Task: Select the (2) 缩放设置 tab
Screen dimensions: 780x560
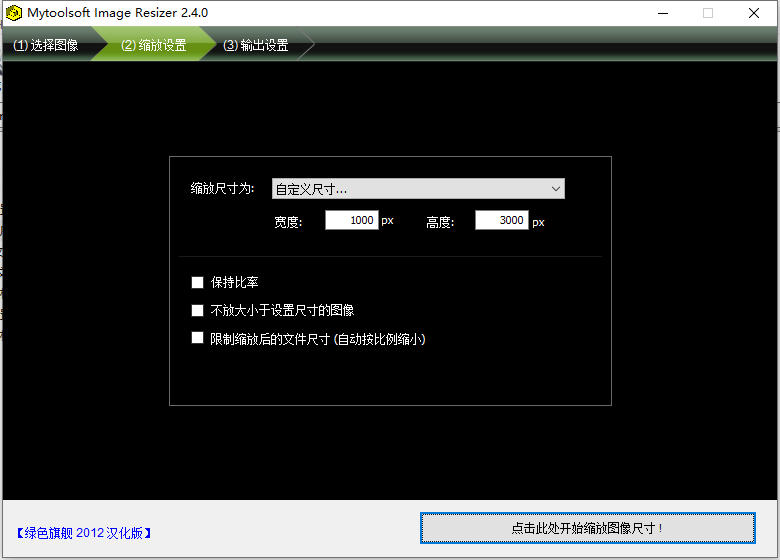Action: click(154, 45)
